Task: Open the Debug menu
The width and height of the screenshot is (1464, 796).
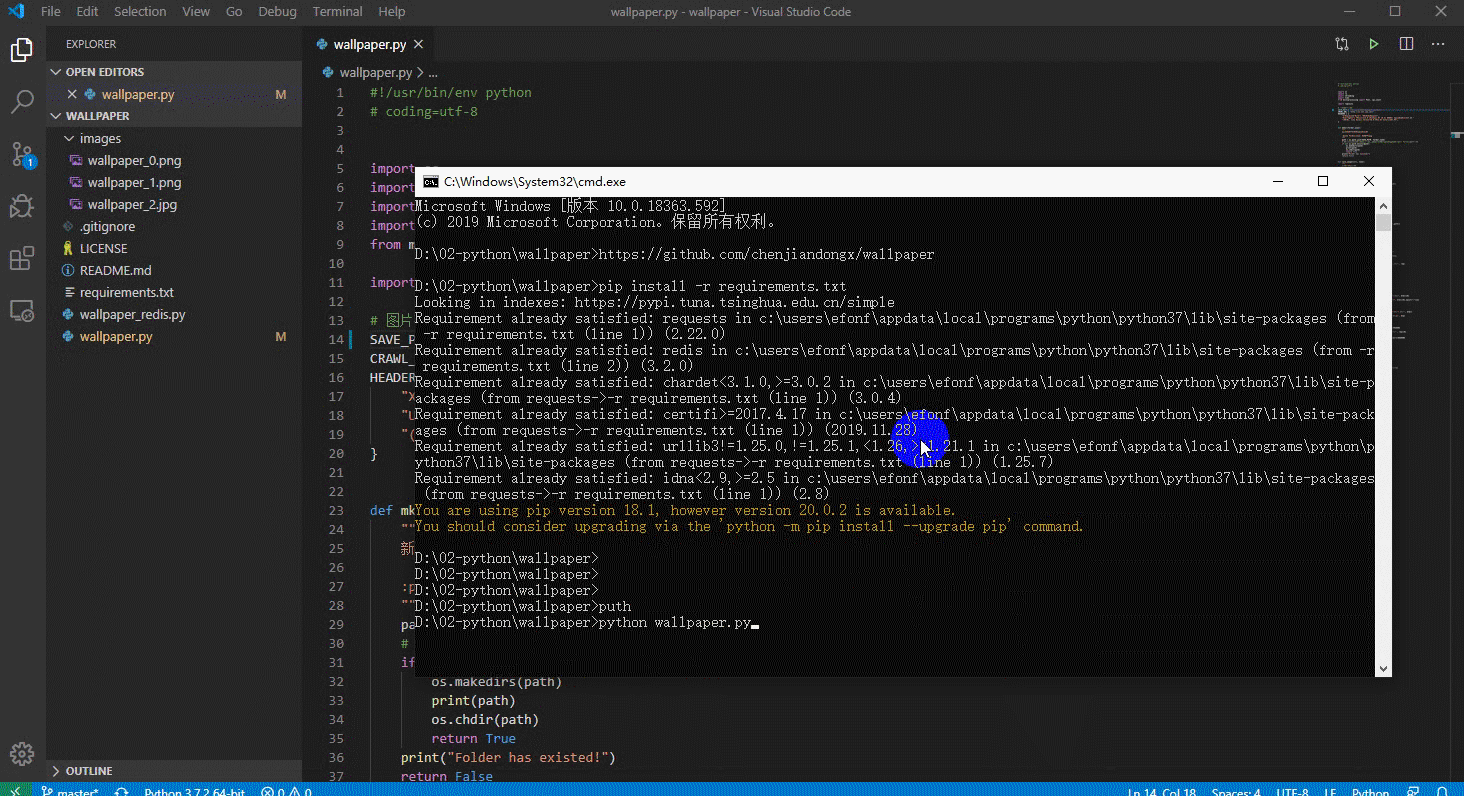Action: pyautogui.click(x=277, y=12)
